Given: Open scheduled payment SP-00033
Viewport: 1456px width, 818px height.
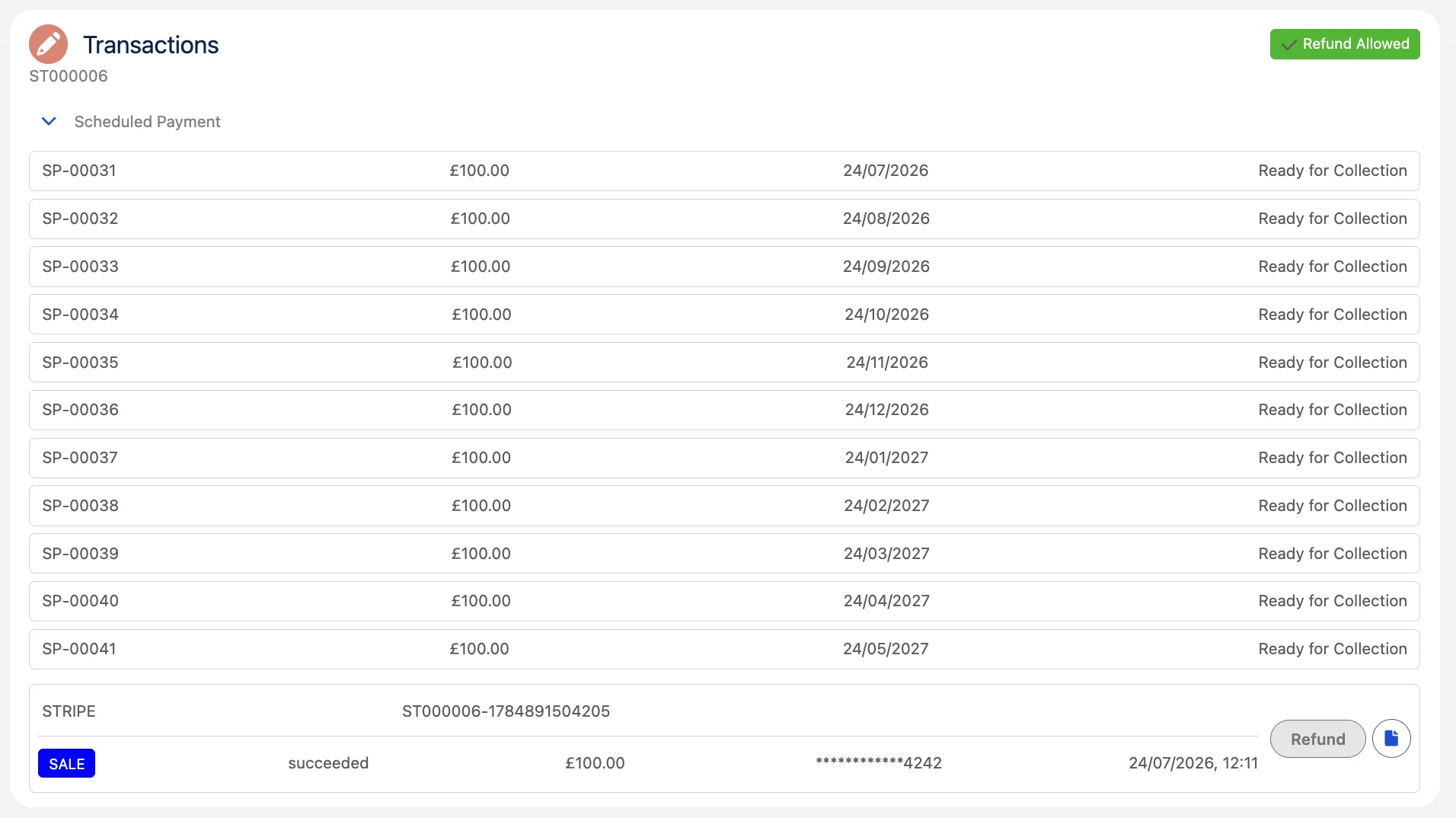Looking at the screenshot, I should click(724, 267).
